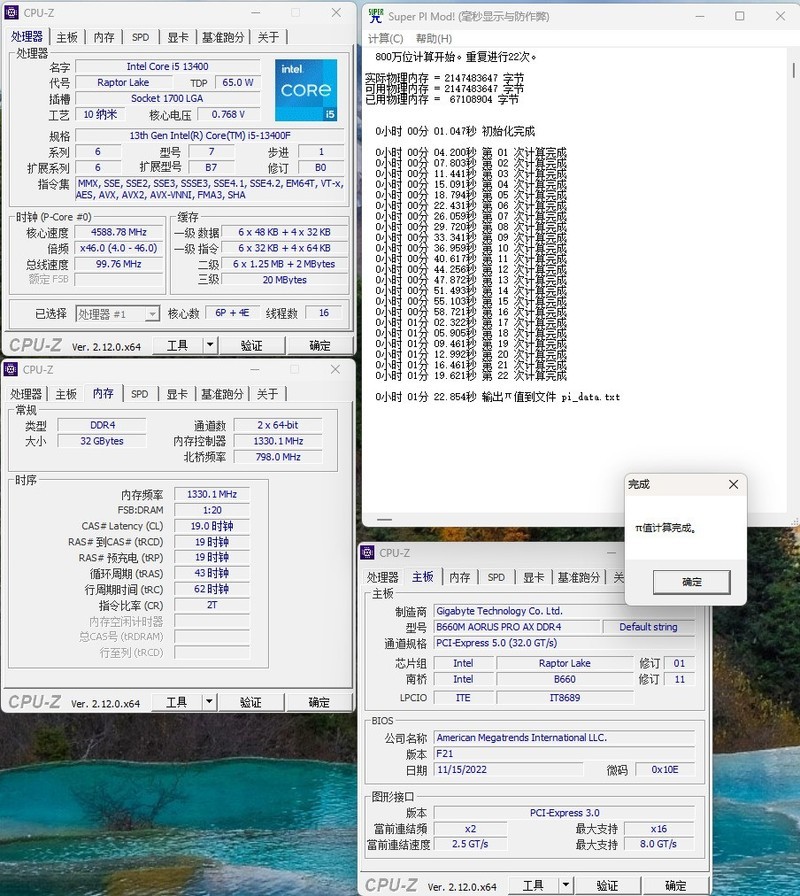This screenshot has height=896, width=800.
Task: Click the specification field 13th Gen Intel Core i5-13400F
Action: point(210,135)
